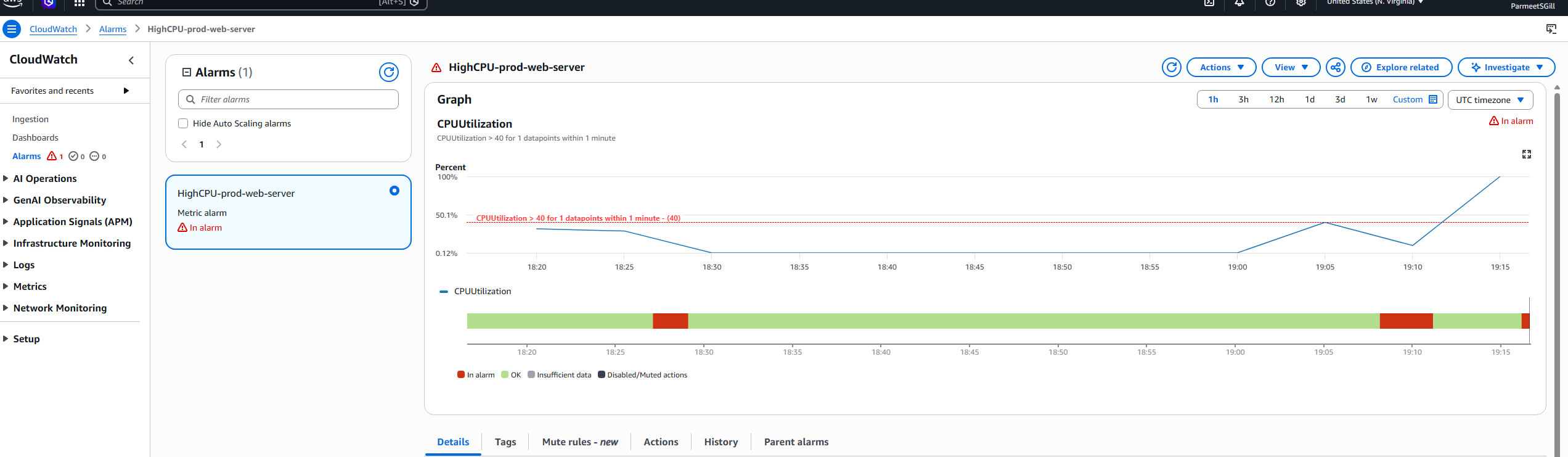Click the Alarms breadcrumb link
The height and width of the screenshot is (457, 1568).
tap(113, 29)
